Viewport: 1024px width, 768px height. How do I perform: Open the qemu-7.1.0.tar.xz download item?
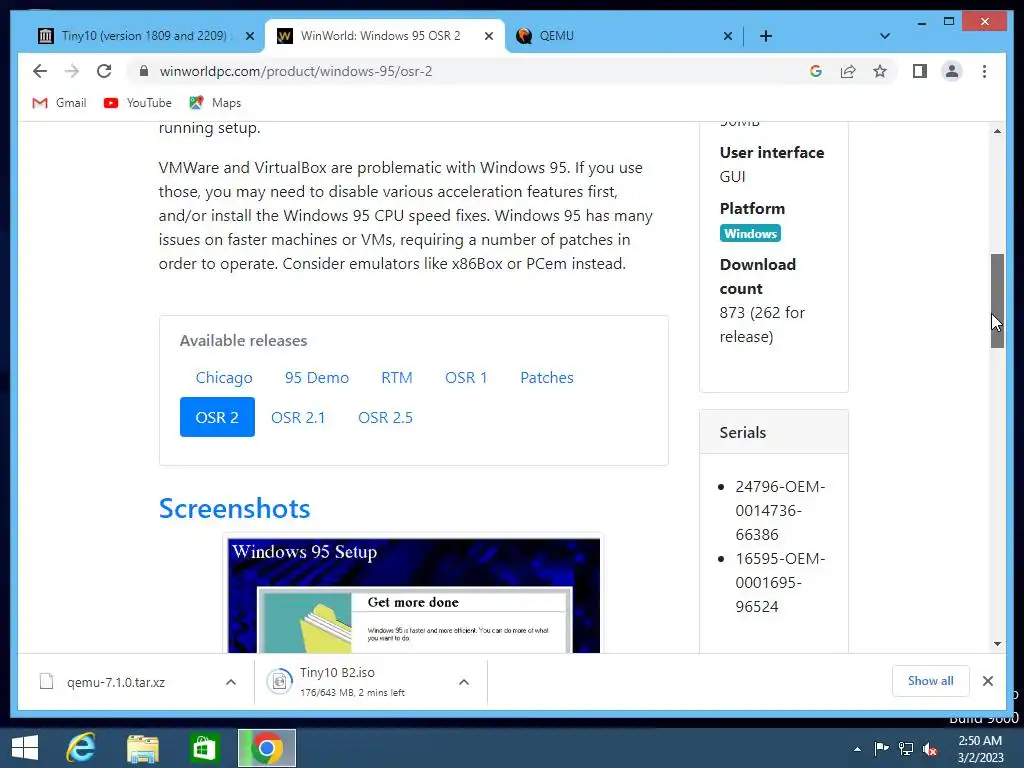click(116, 682)
